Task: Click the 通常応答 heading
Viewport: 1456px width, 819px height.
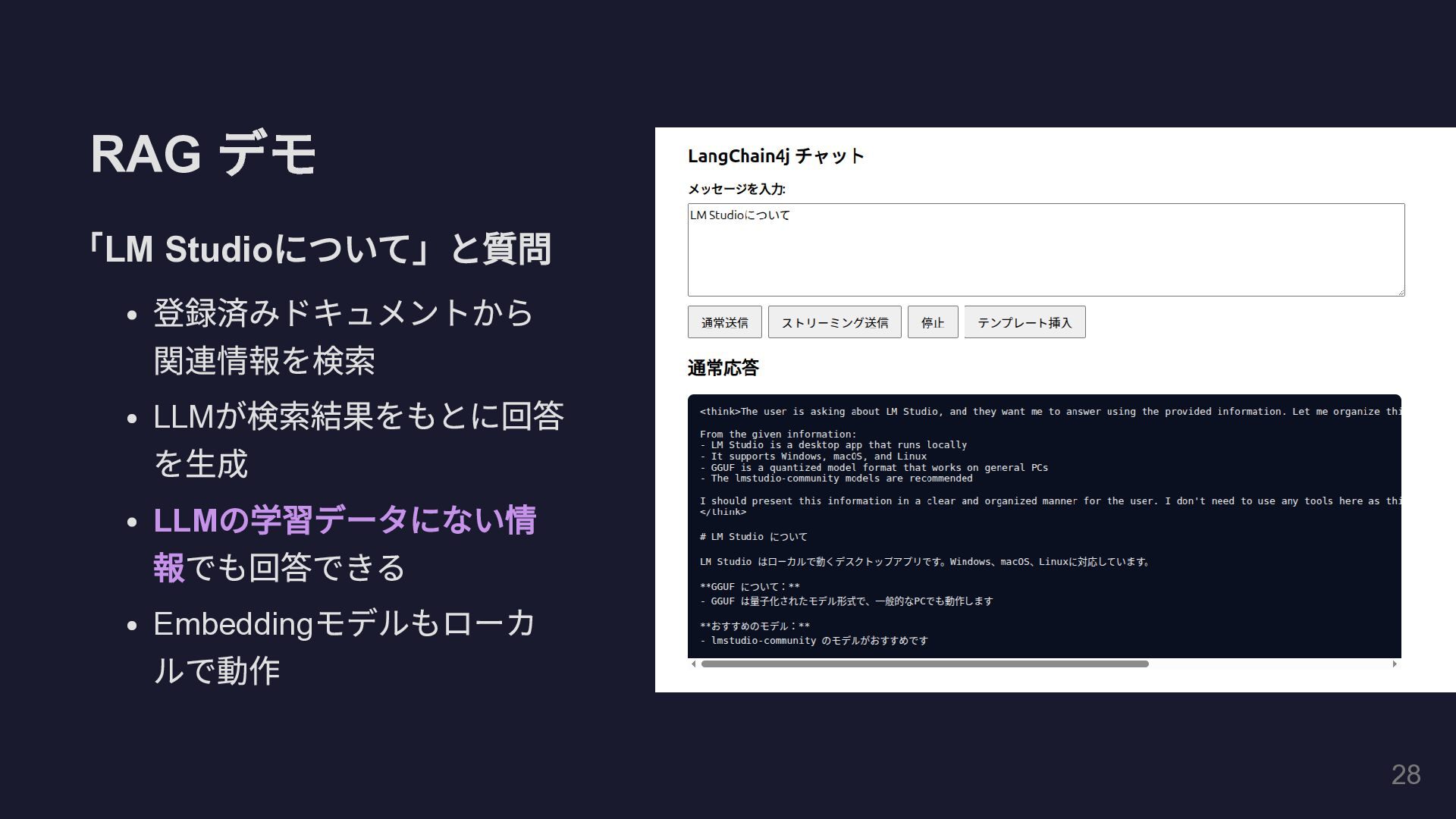Action: (723, 369)
